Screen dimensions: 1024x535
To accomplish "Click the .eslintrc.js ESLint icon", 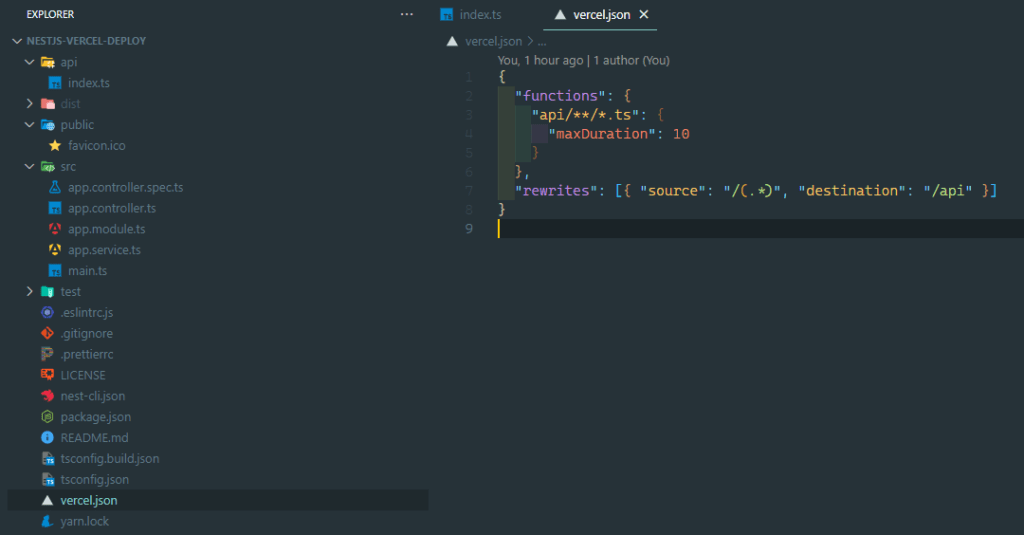I will (x=47, y=312).
